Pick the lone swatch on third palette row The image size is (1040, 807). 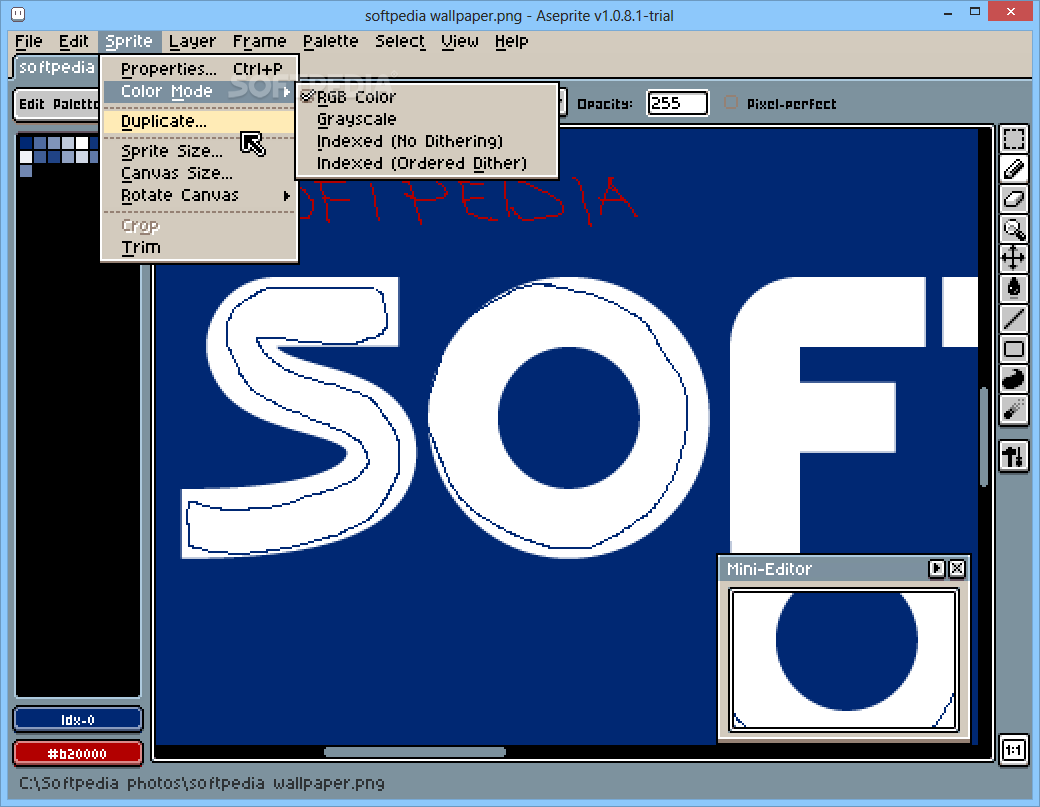tap(26, 171)
